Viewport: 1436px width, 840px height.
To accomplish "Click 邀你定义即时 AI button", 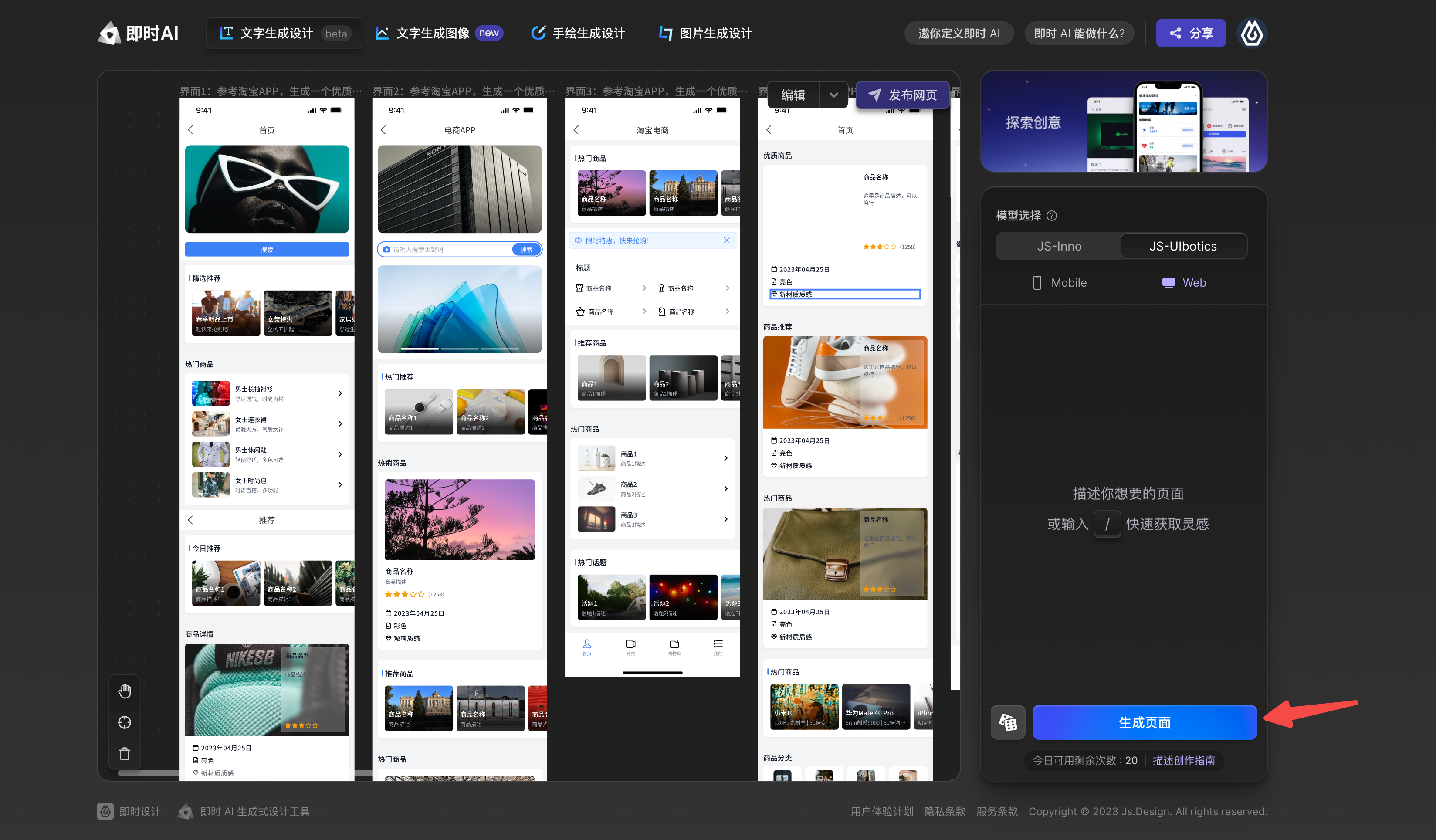I will point(959,33).
